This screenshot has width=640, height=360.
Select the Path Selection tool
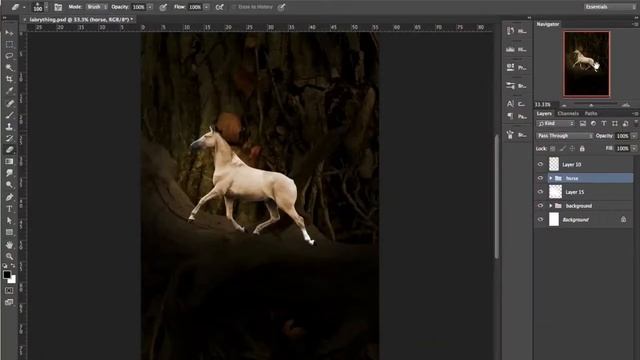9,221
